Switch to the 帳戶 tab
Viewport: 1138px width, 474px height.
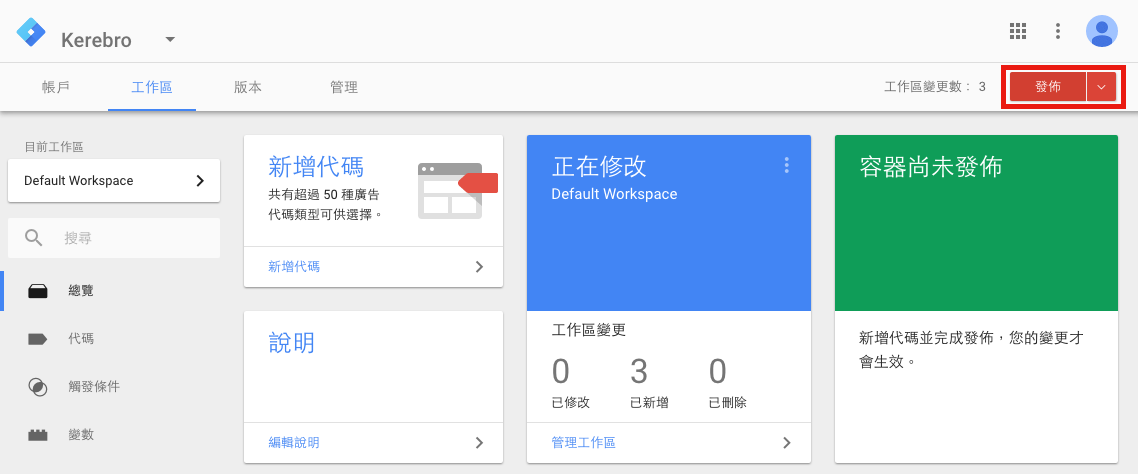[56, 87]
